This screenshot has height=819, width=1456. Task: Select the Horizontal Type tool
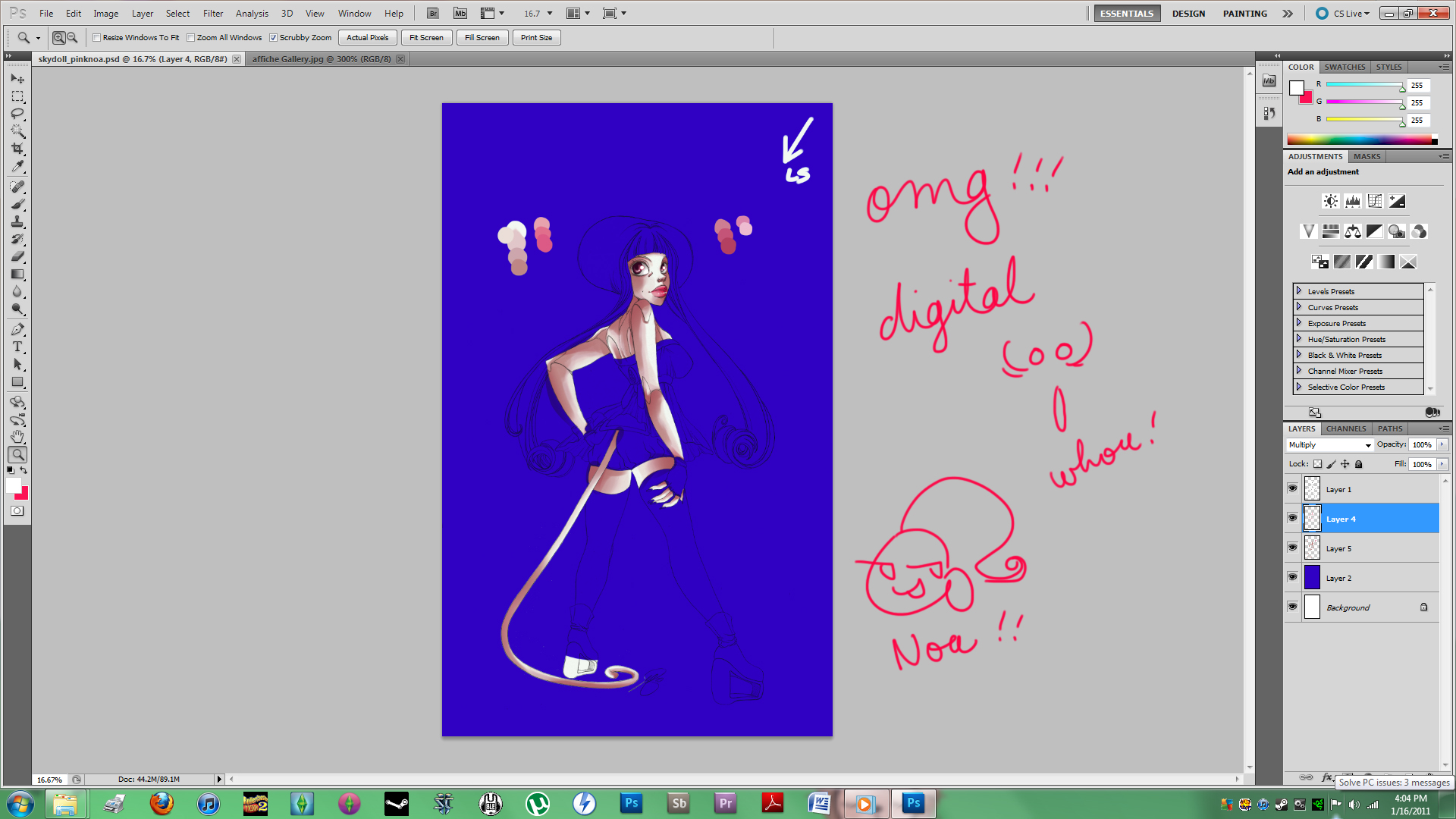(17, 347)
